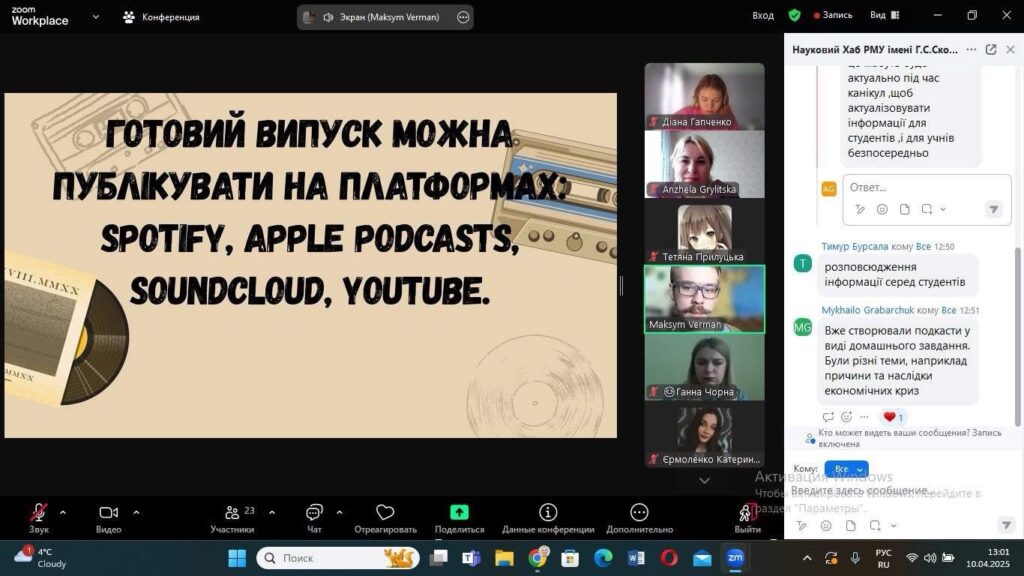Unmute microphone with the Звук button
1024x576 pixels.
[x=39, y=513]
